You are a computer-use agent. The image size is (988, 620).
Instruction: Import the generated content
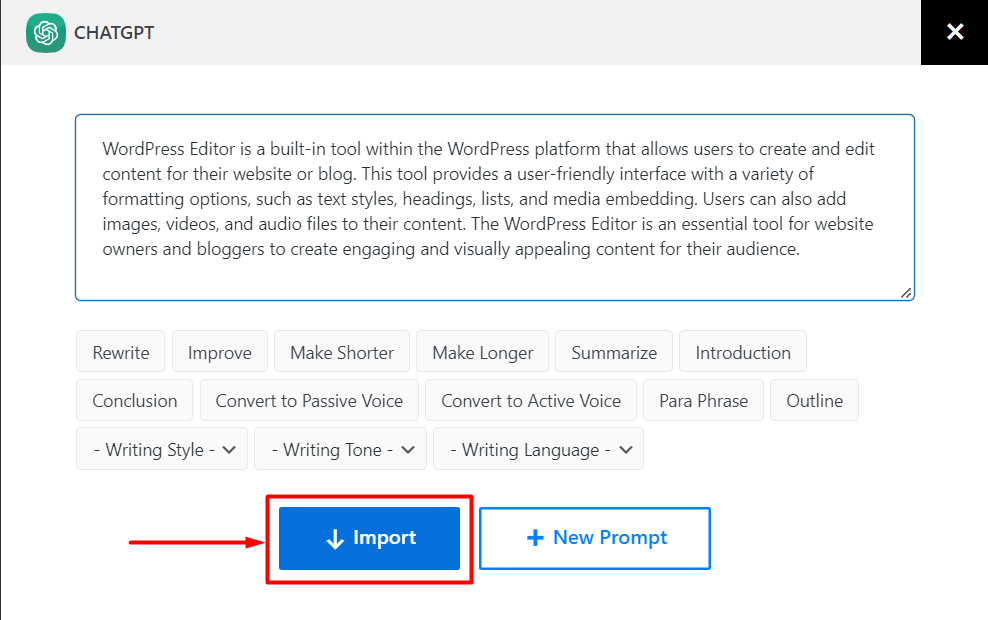pyautogui.click(x=368, y=538)
